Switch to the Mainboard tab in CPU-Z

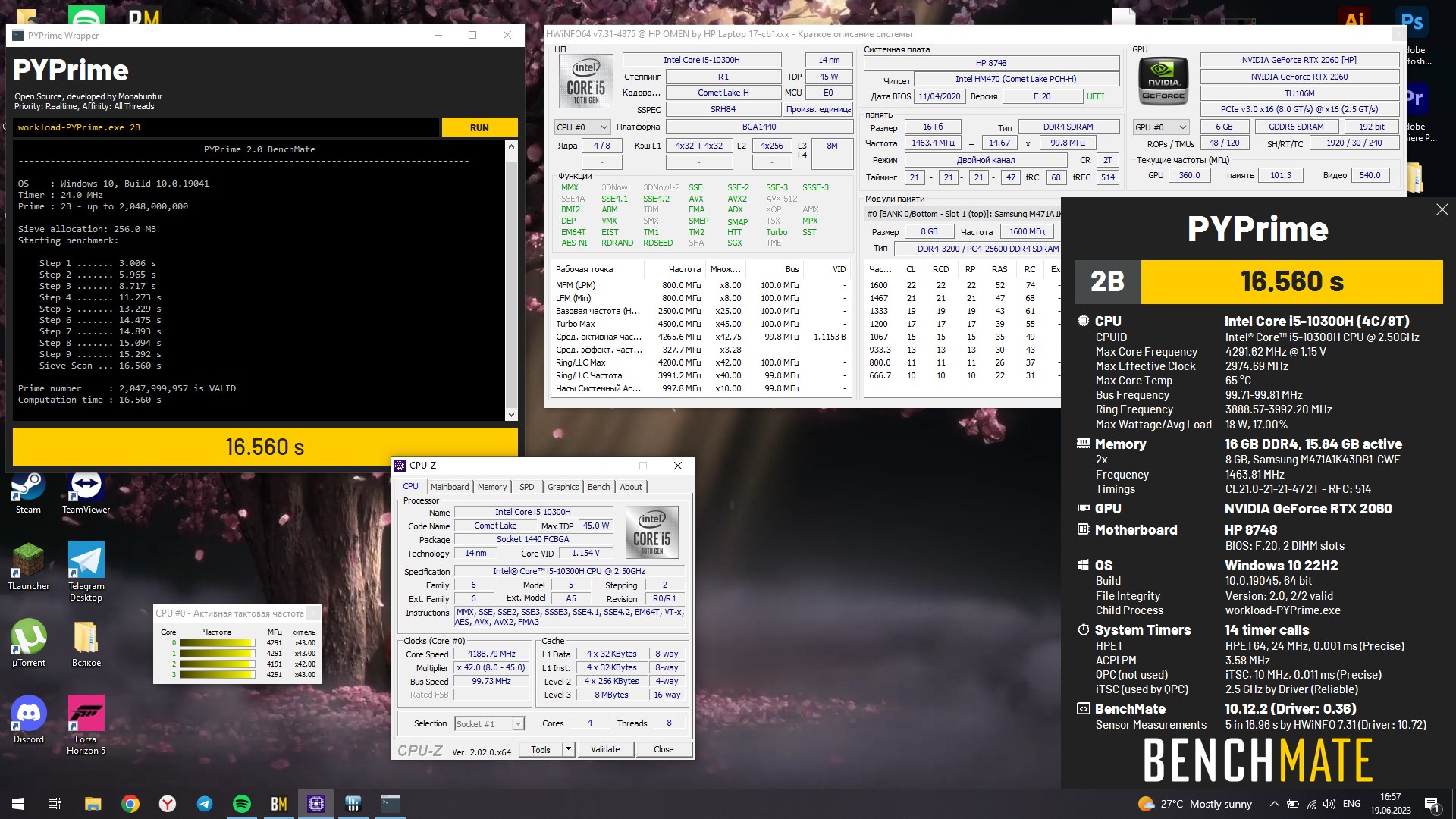[450, 487]
